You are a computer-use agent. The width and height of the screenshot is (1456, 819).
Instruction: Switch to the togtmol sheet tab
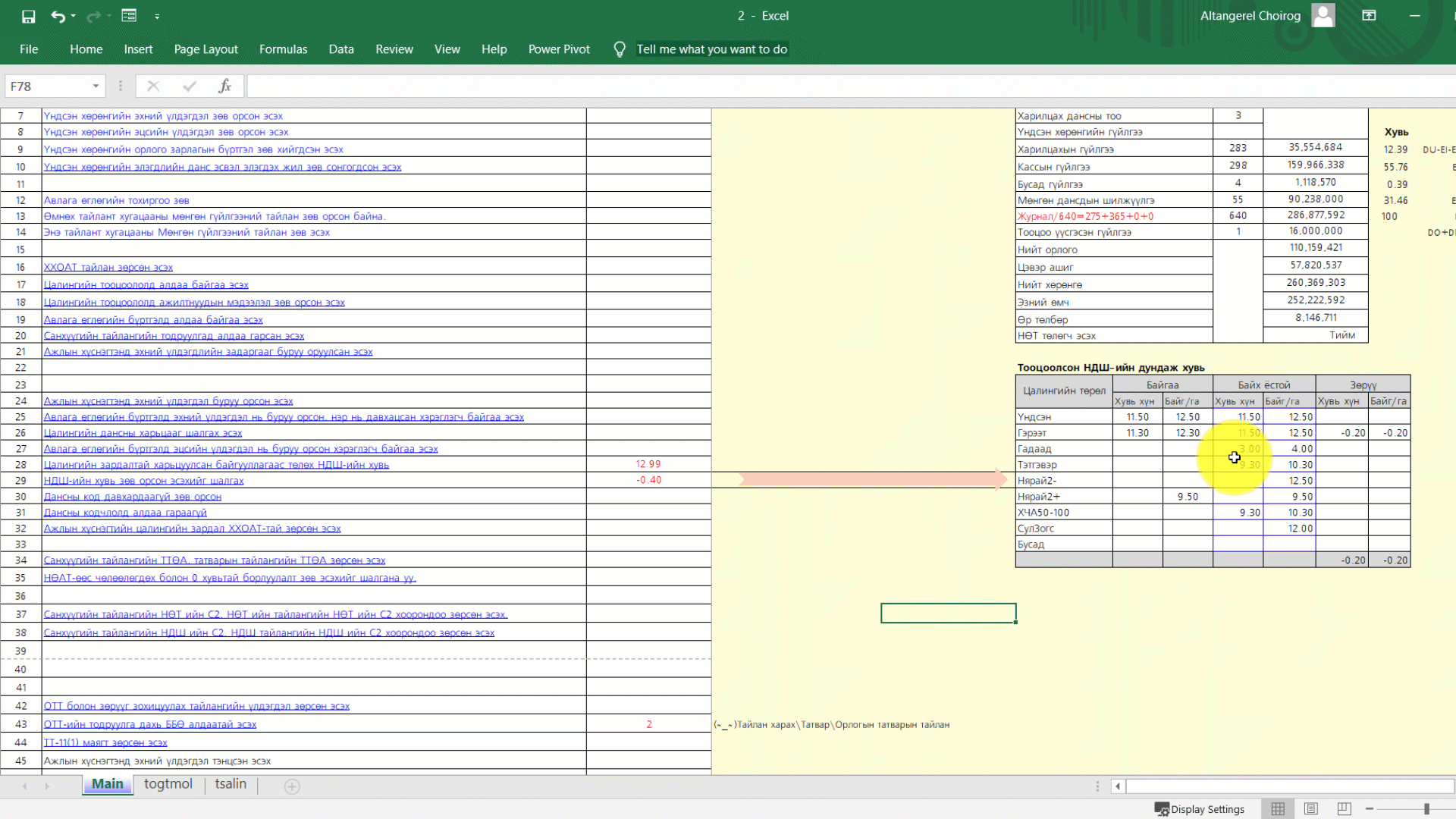tap(168, 784)
